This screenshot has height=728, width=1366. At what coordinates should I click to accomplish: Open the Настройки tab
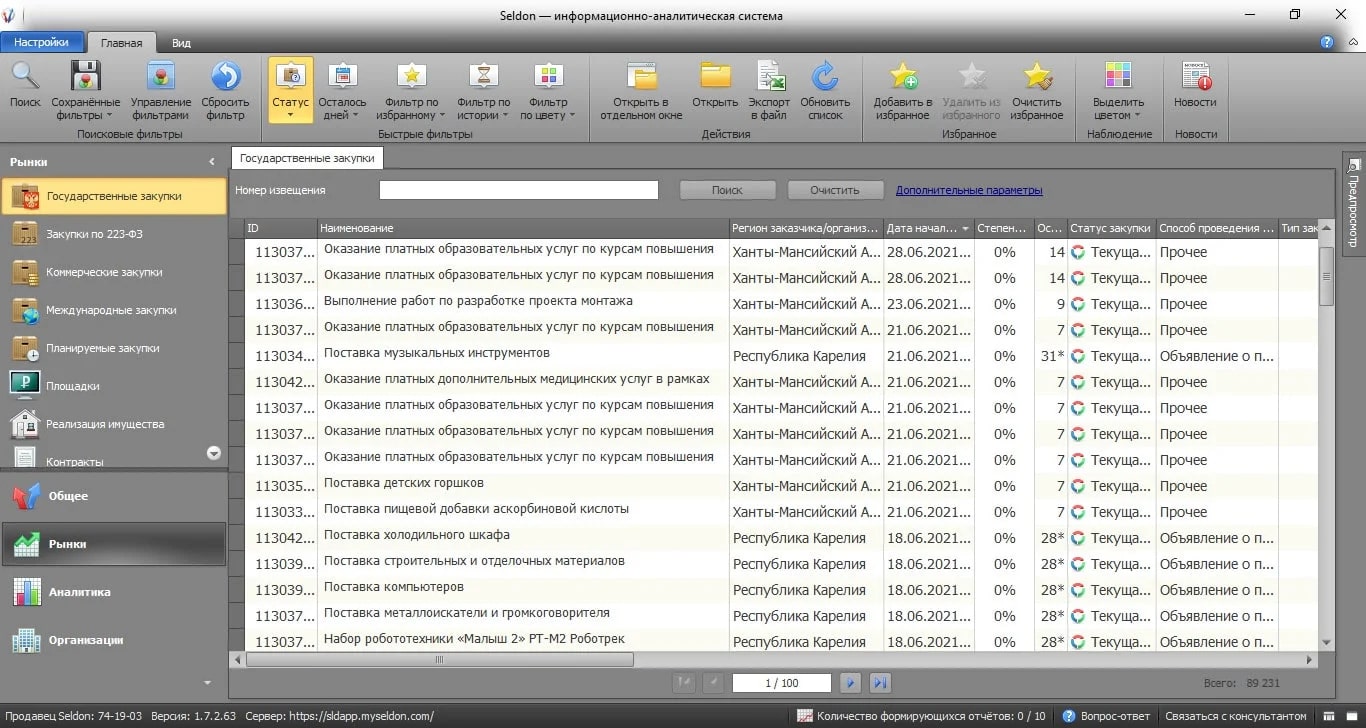[41, 42]
